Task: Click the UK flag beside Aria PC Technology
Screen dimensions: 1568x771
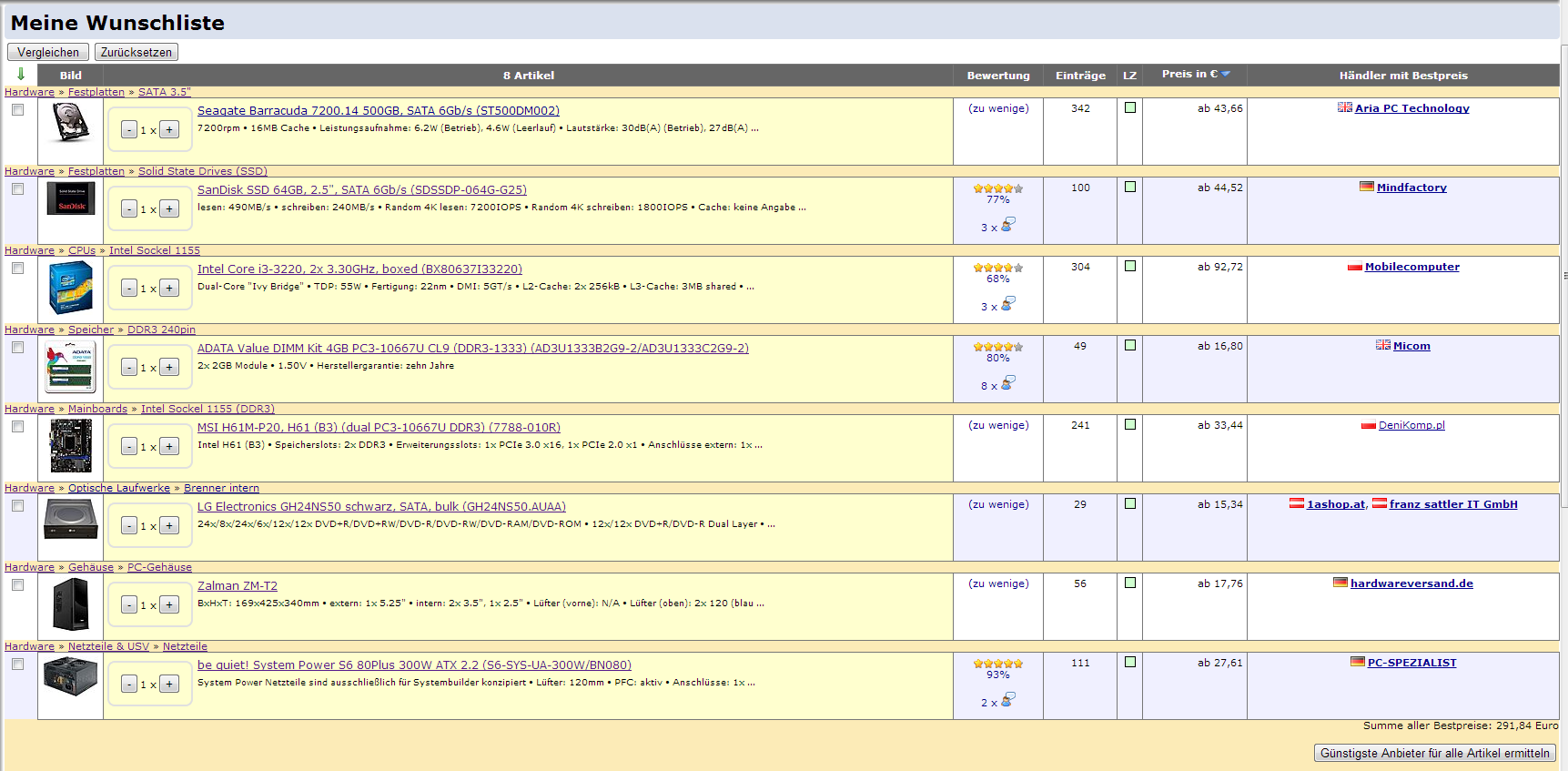Action: (x=1344, y=107)
